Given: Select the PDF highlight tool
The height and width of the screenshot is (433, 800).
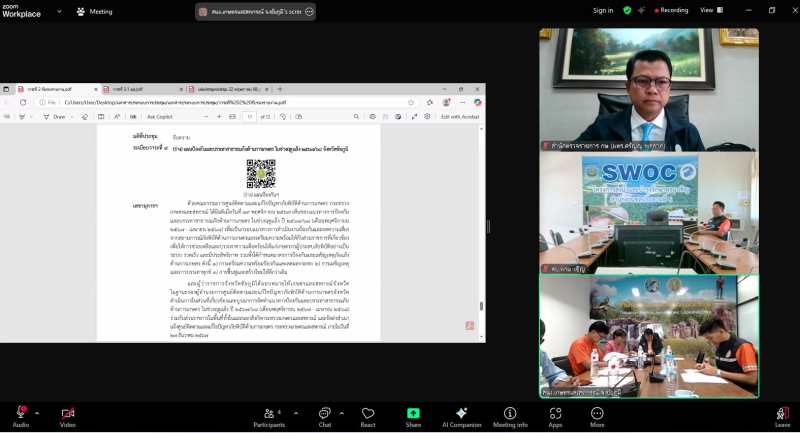Looking at the screenshot, I should [x=22, y=117].
